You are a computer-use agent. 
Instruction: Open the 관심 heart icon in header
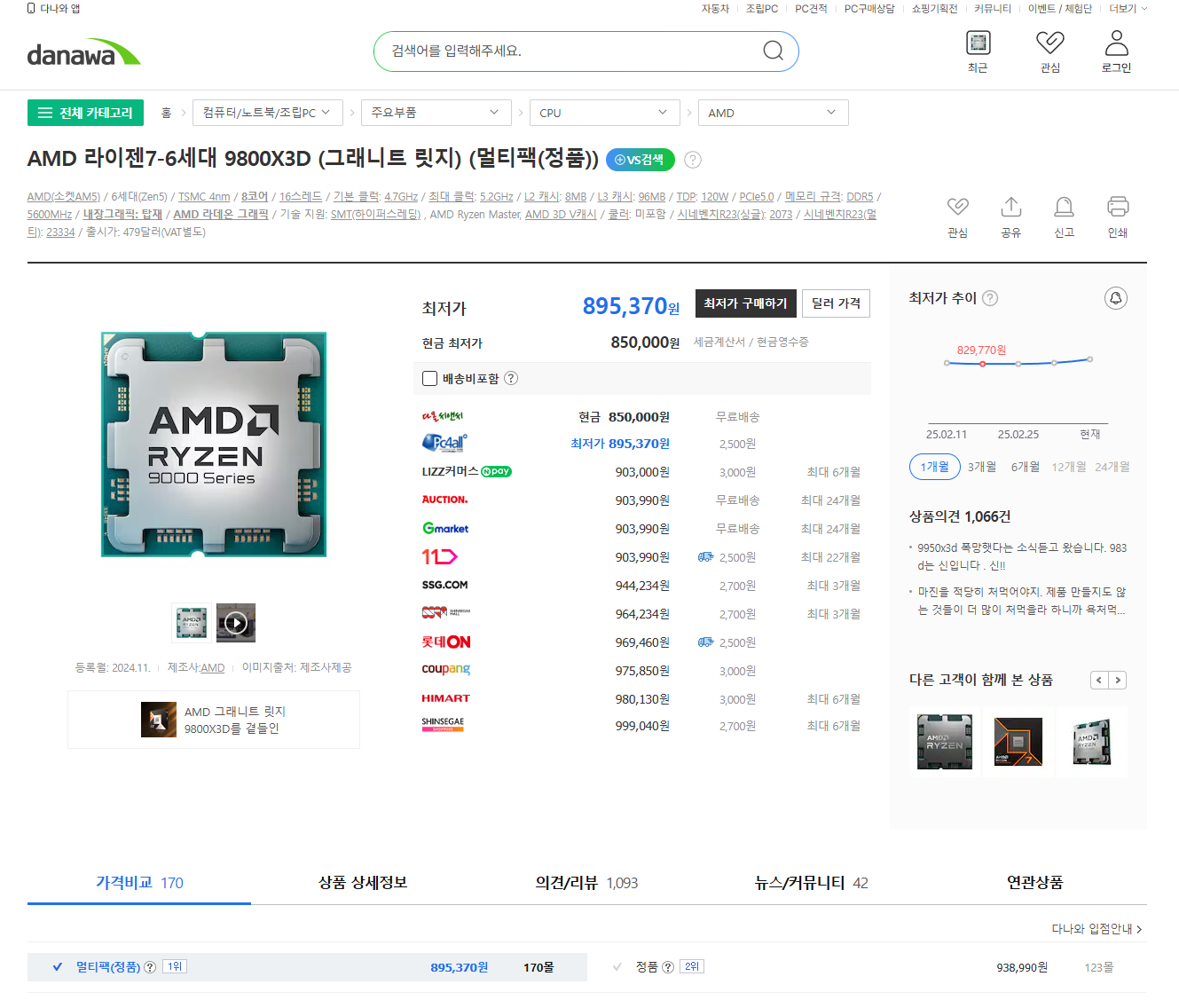[1050, 43]
